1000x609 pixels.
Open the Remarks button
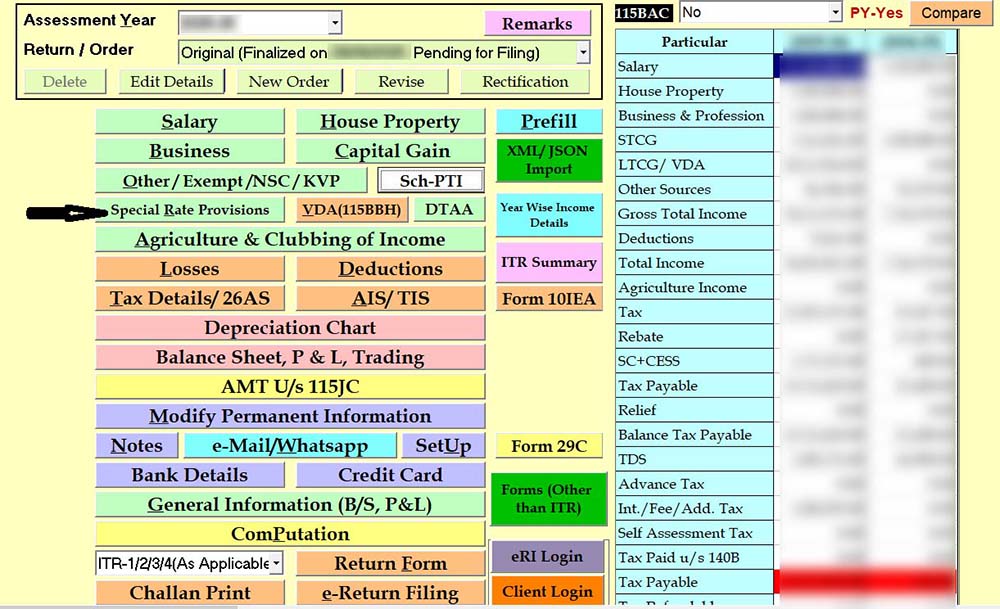coord(537,24)
